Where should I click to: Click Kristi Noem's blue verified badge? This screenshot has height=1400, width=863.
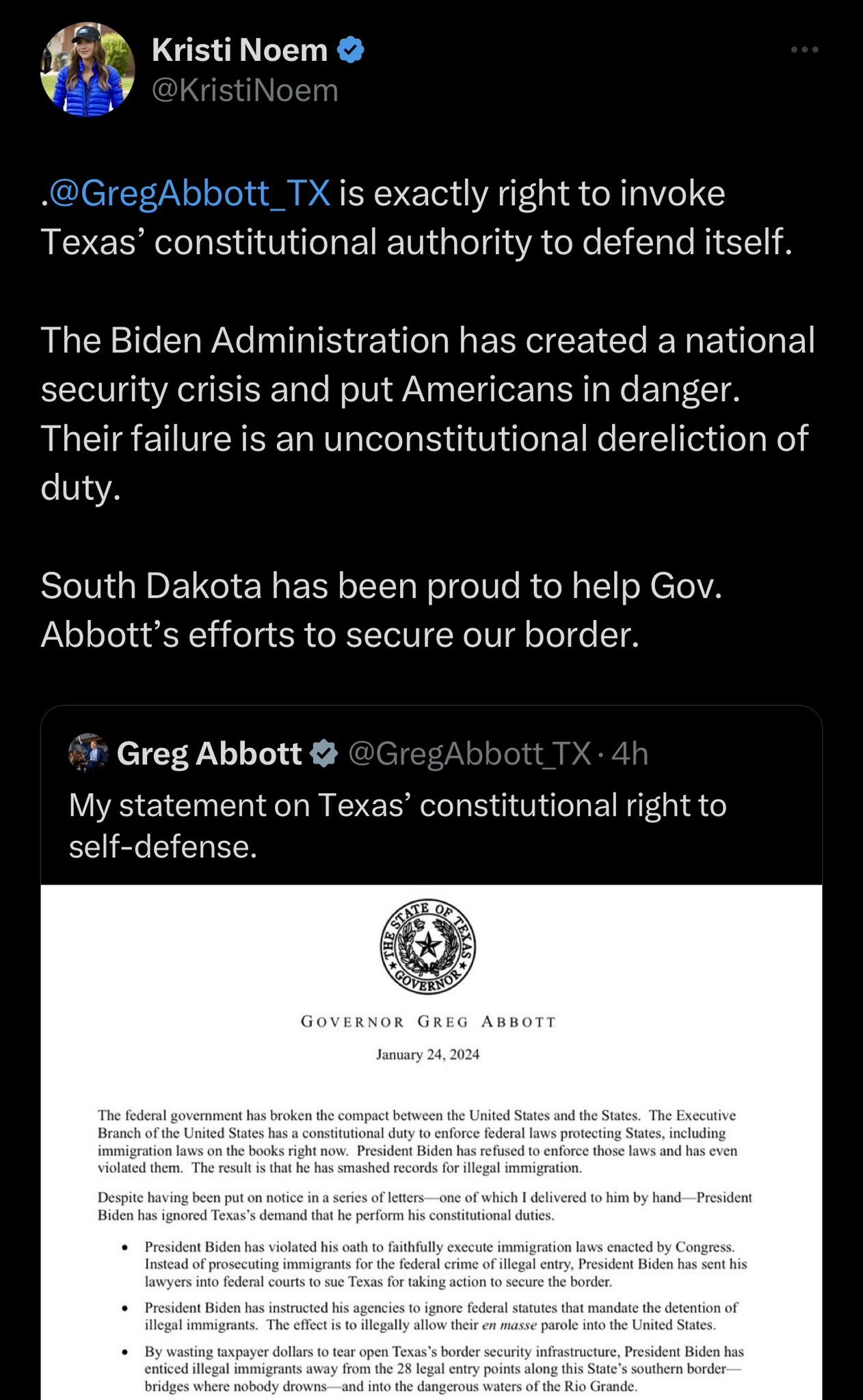pos(351,51)
